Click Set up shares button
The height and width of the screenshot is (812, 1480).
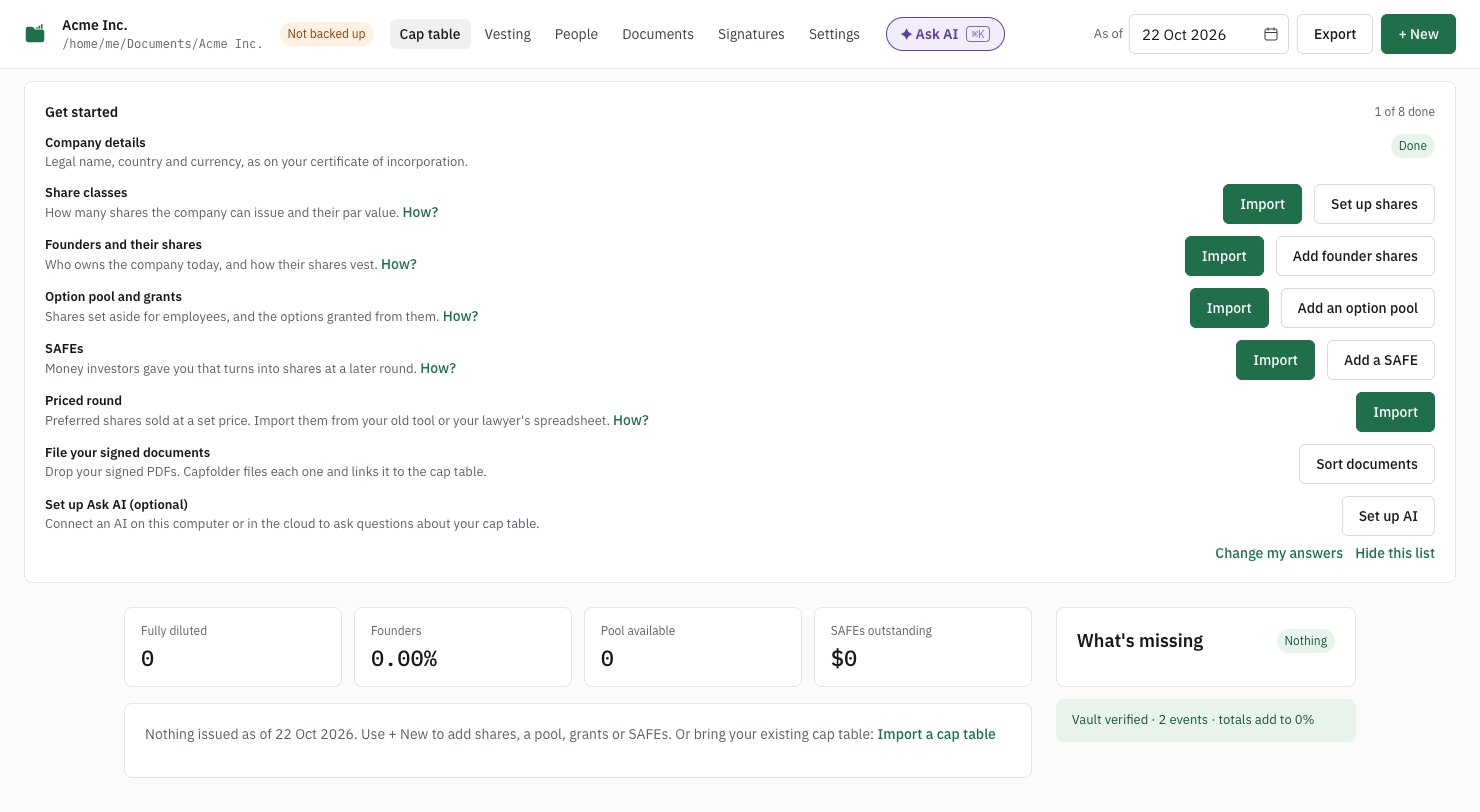1374,204
